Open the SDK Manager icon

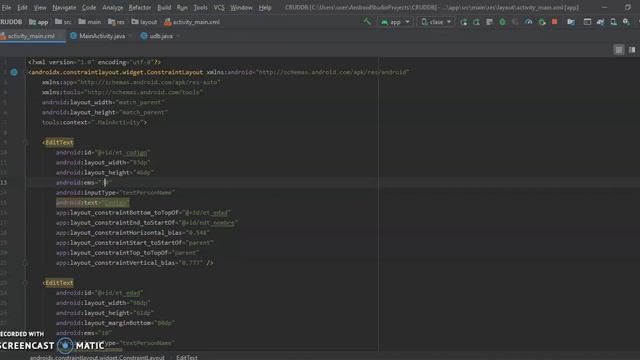(x=626, y=22)
